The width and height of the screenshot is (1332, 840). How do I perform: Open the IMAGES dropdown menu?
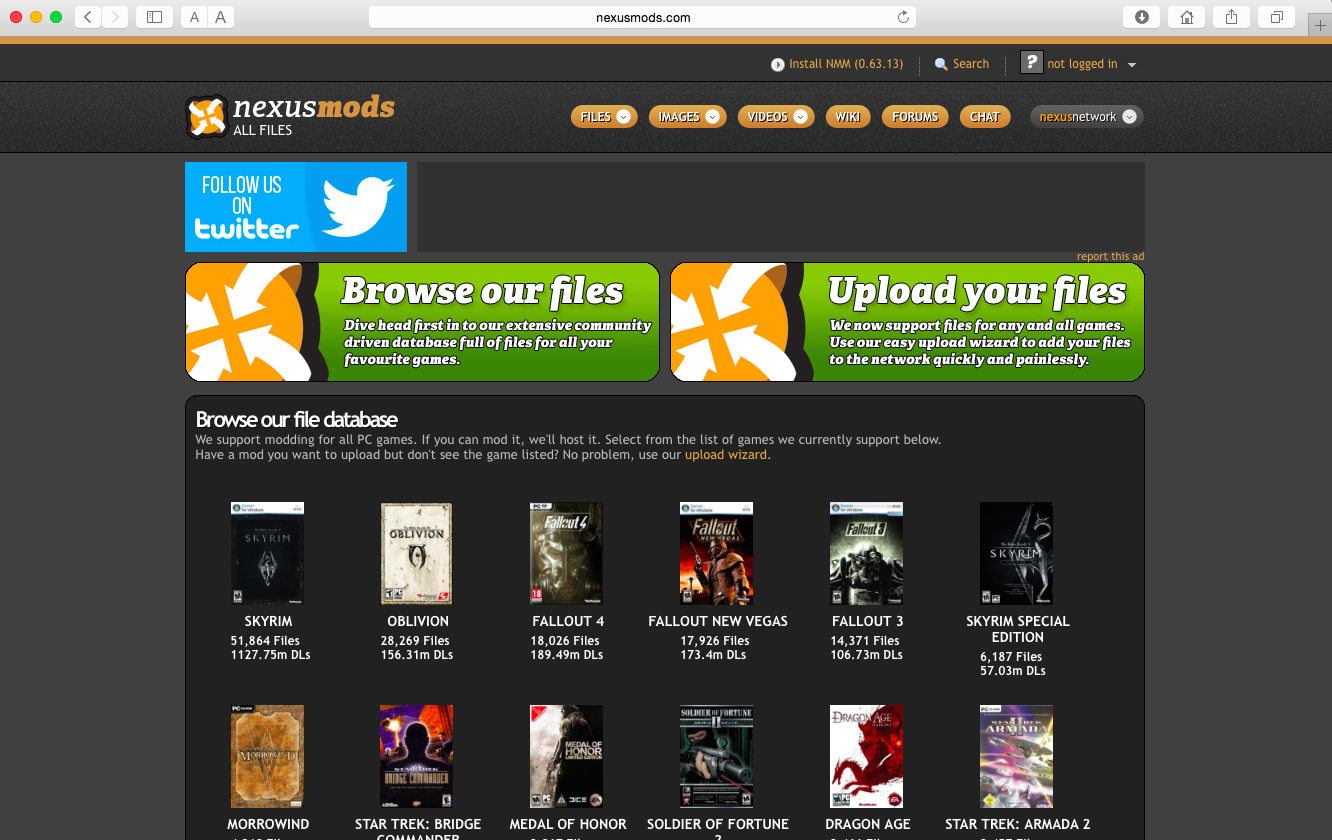click(687, 117)
